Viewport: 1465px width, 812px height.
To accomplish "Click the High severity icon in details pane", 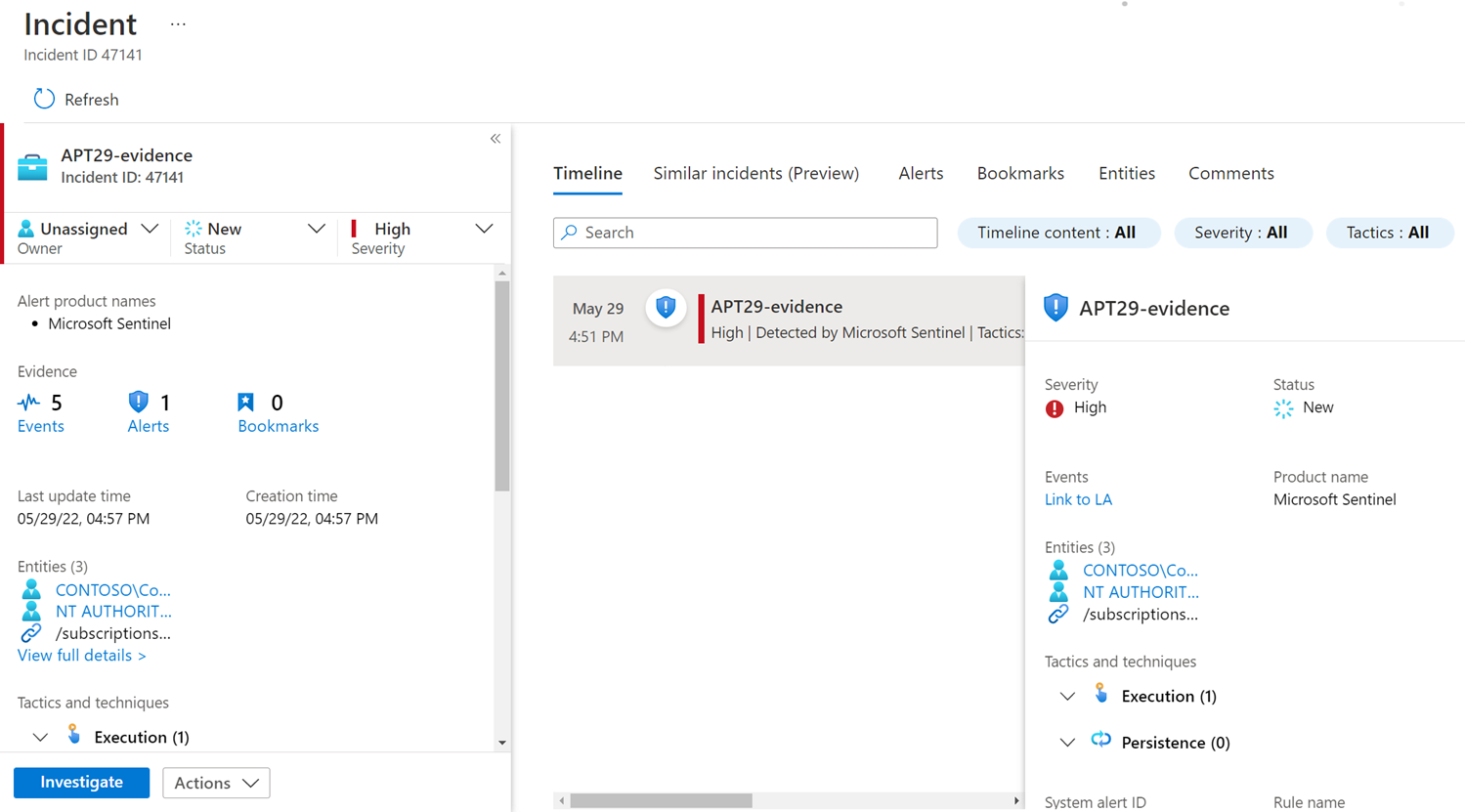I will tap(1053, 407).
